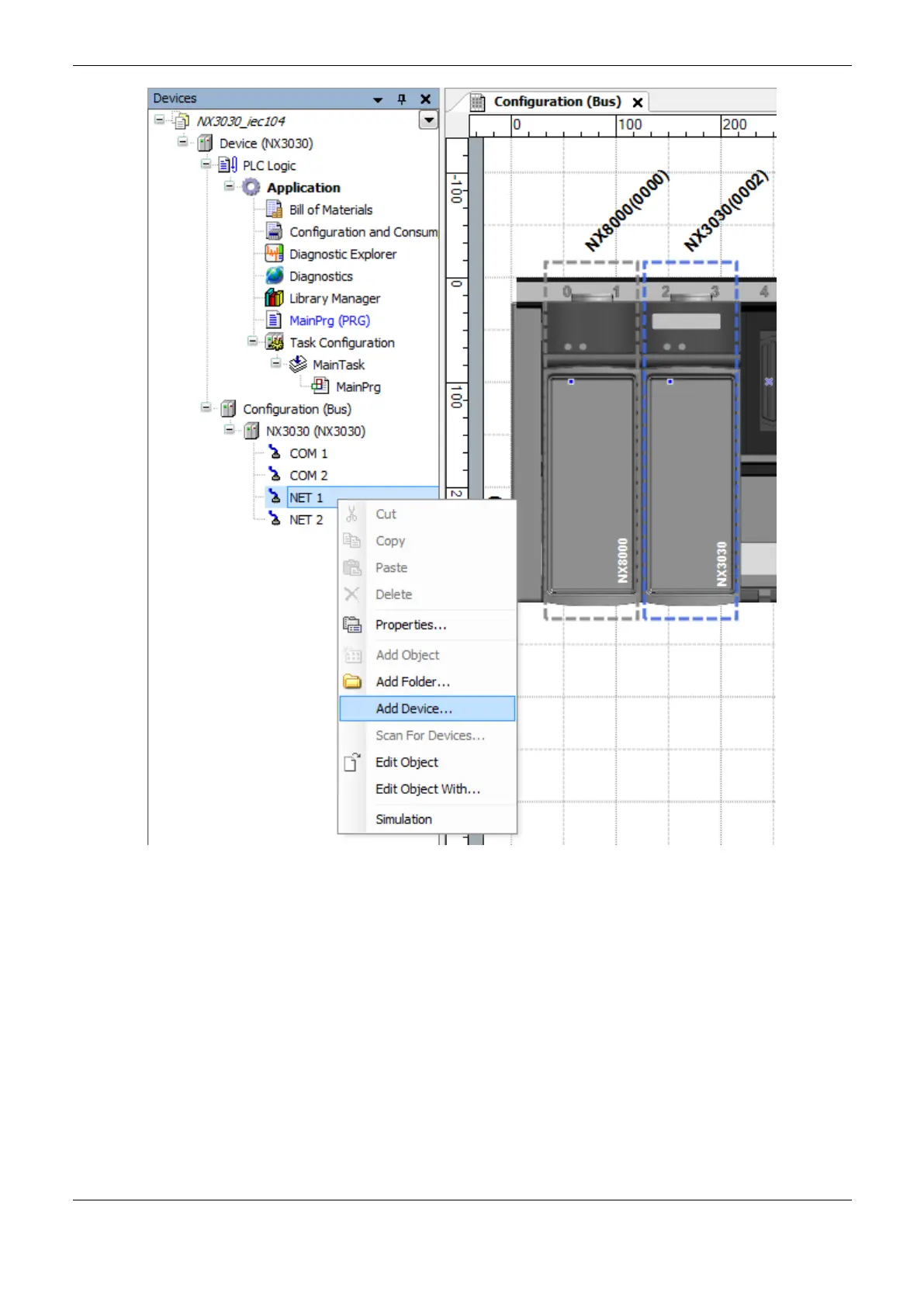Click the MainTask icon
924x1306 pixels.
298,365
